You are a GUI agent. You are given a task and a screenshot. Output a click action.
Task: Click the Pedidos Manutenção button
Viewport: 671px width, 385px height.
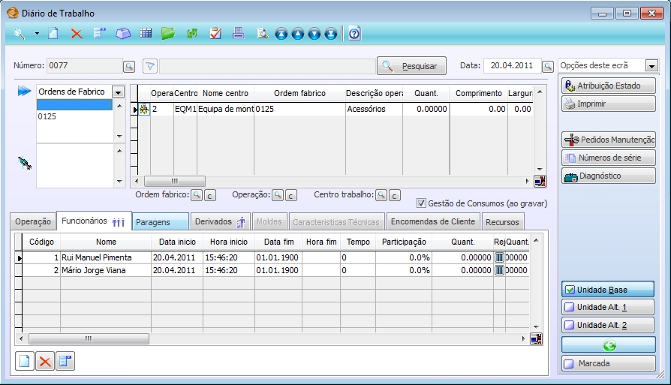608,139
